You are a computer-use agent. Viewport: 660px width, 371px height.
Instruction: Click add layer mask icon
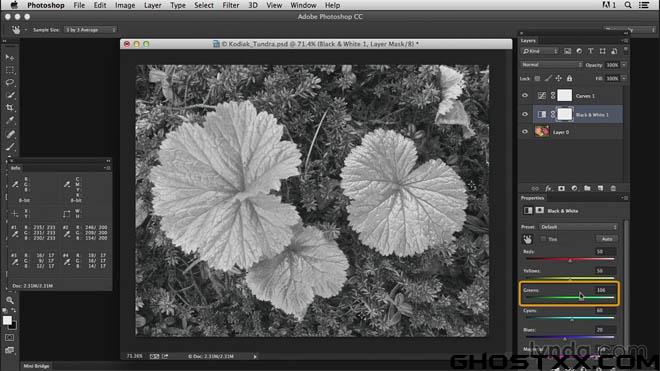(x=561, y=188)
